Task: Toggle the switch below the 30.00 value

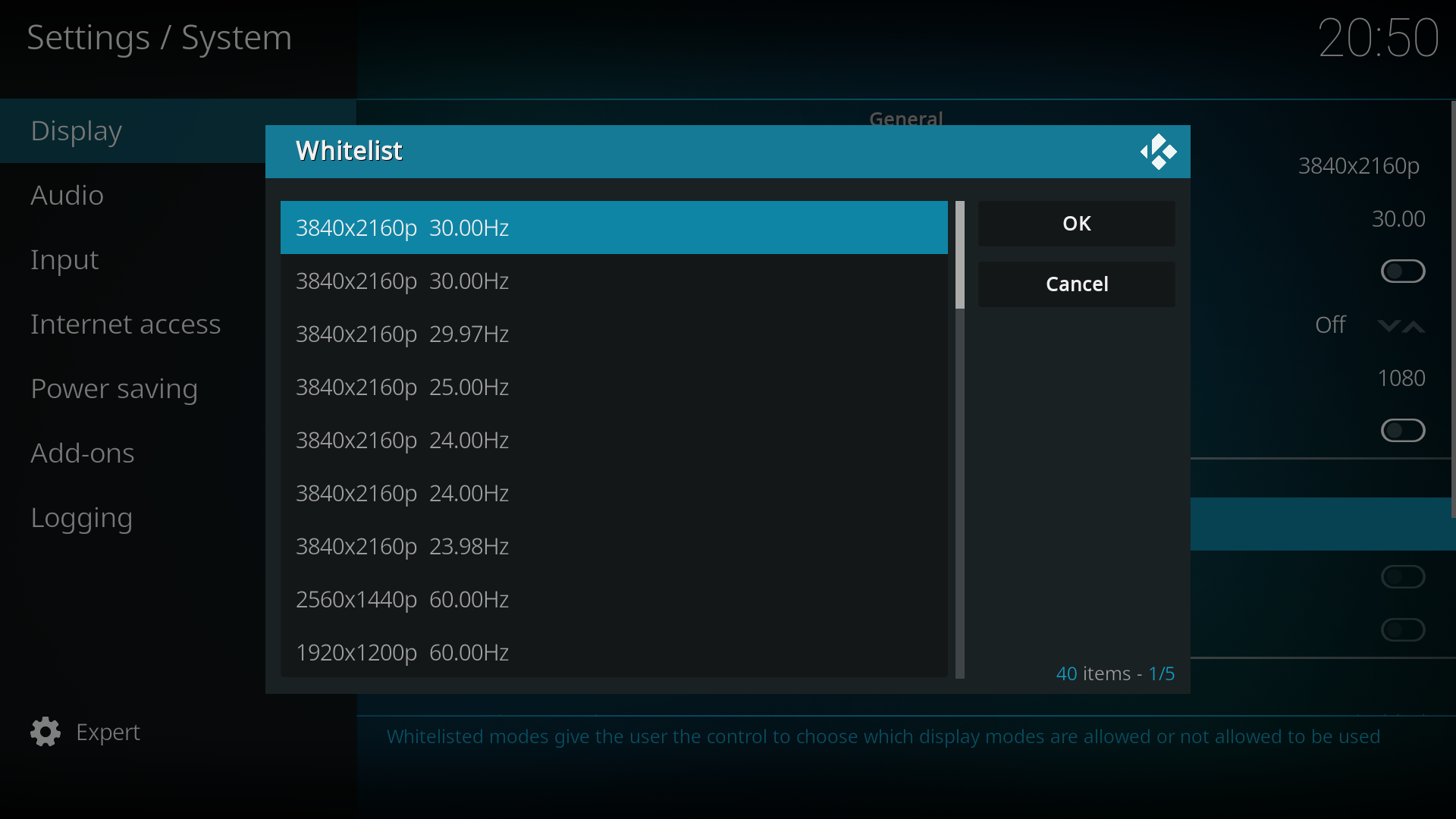Action: pos(1403,271)
